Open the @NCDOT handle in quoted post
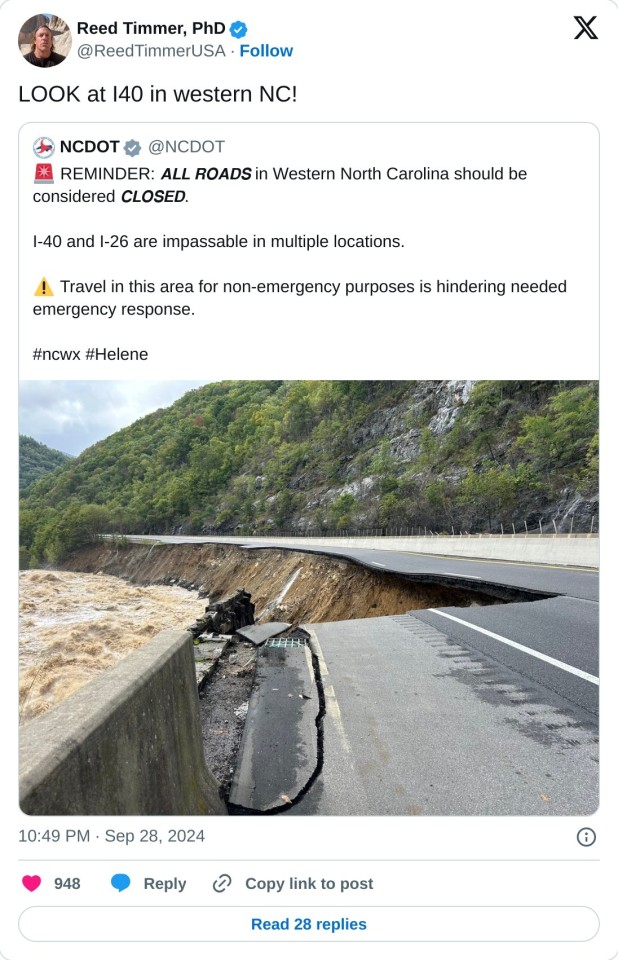 coord(186,147)
